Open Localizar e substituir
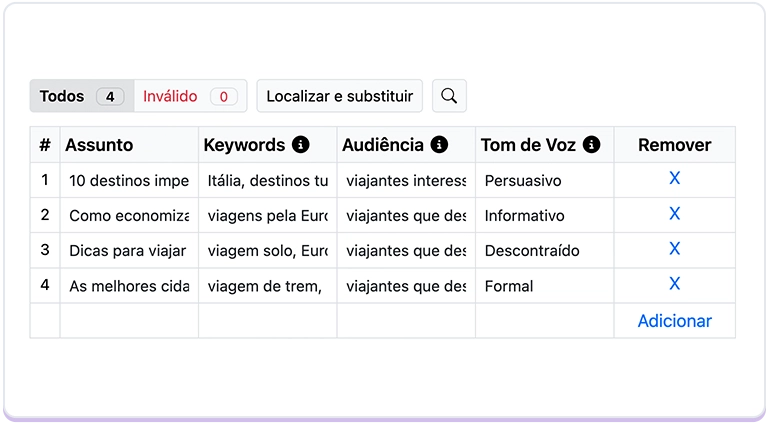The width and height of the screenshot is (768, 423). coord(340,96)
